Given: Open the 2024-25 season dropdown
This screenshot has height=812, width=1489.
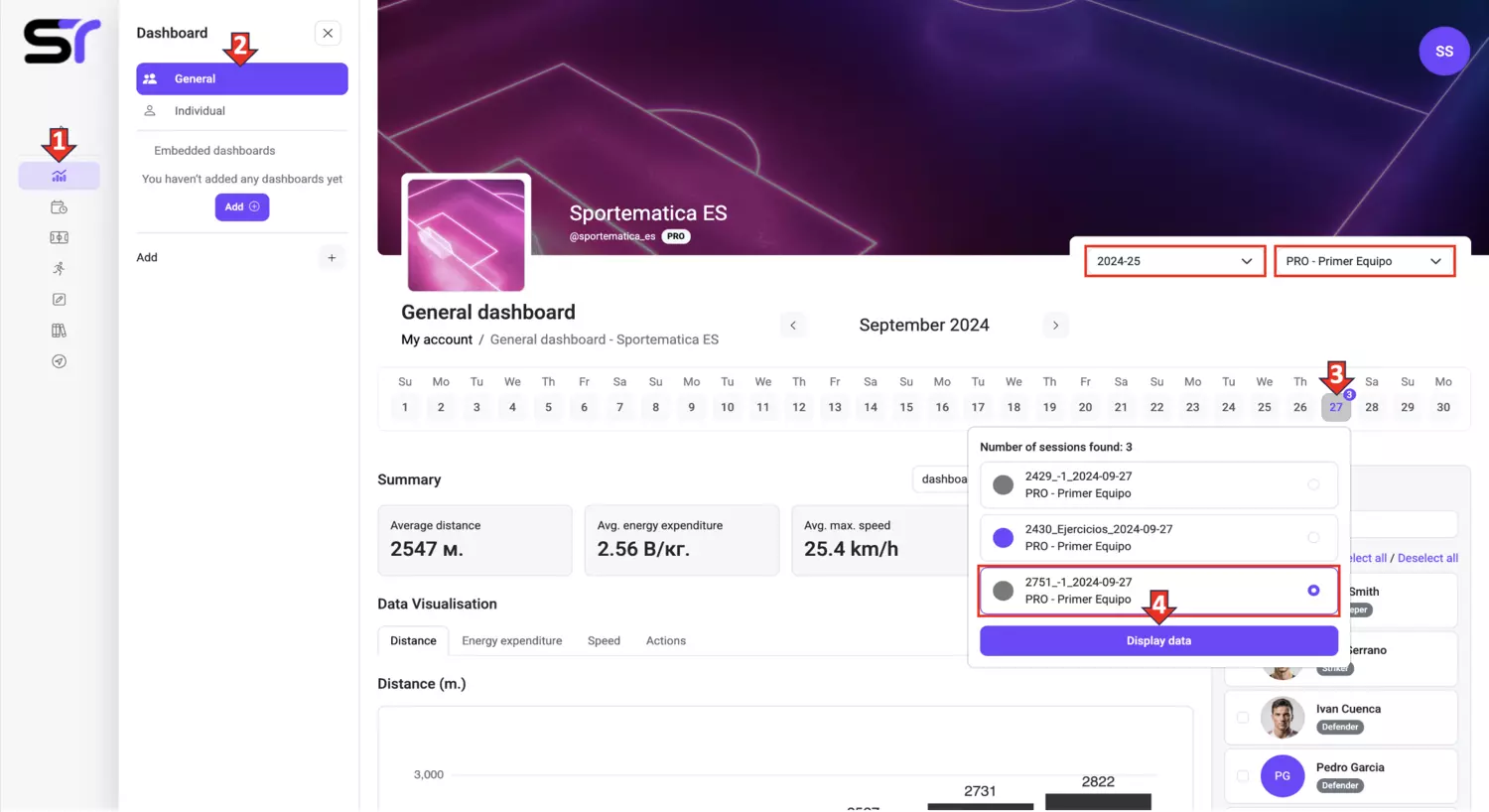Looking at the screenshot, I should [1174, 261].
